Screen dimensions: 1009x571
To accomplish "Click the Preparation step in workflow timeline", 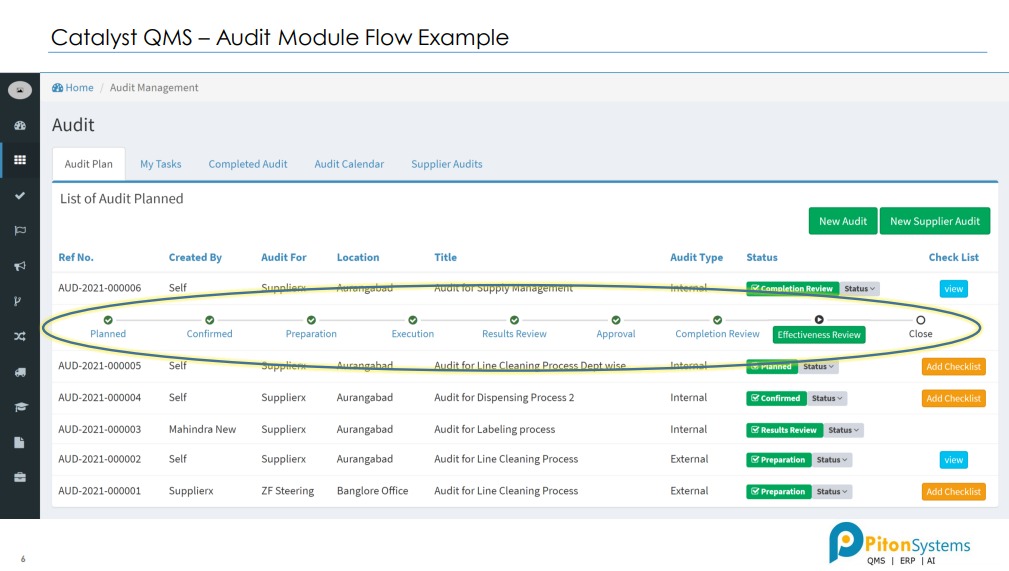I will pyautogui.click(x=311, y=333).
